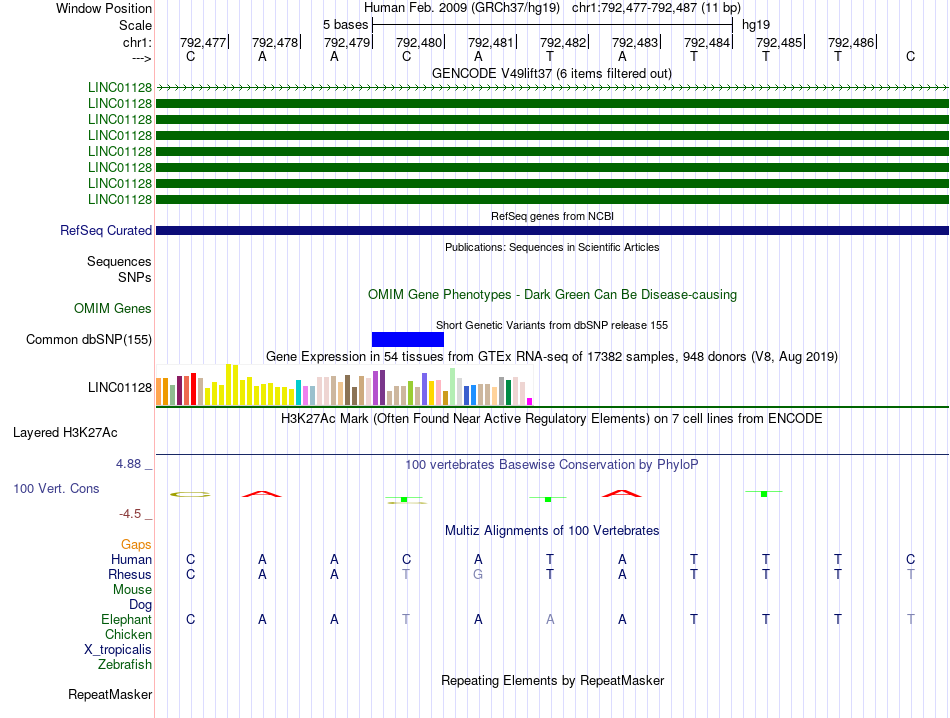This screenshot has height=718, width=950.
Task: Click the Elephant species label
Action: coord(127,619)
